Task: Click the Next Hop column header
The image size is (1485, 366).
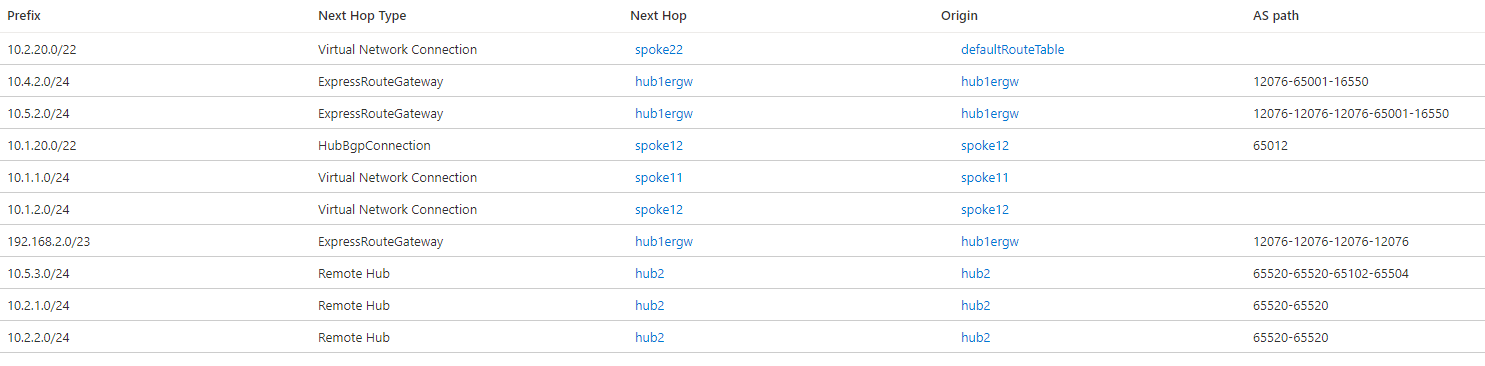Action: pos(658,16)
